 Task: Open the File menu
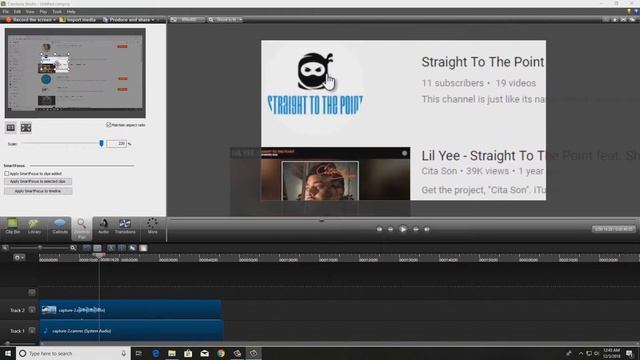[5, 11]
